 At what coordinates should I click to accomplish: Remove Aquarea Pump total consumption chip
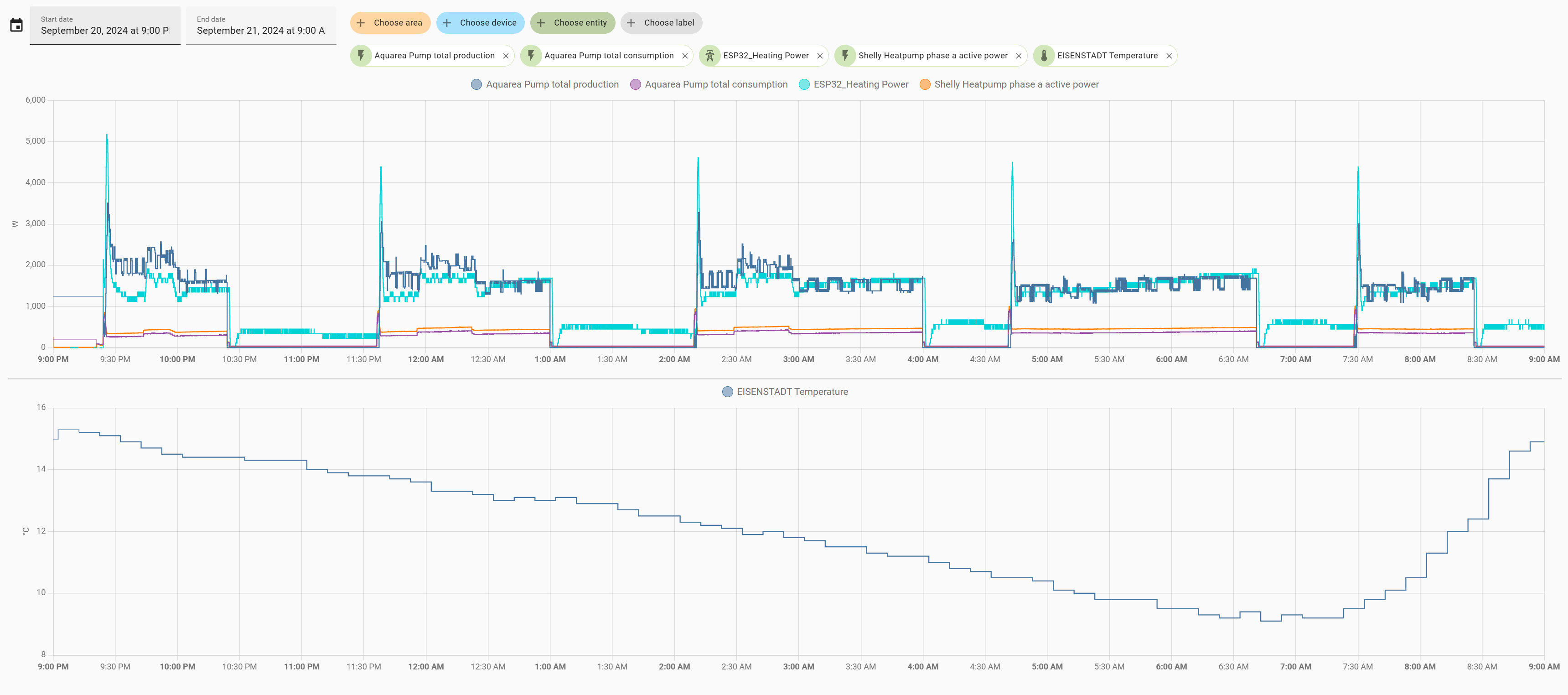(685, 56)
